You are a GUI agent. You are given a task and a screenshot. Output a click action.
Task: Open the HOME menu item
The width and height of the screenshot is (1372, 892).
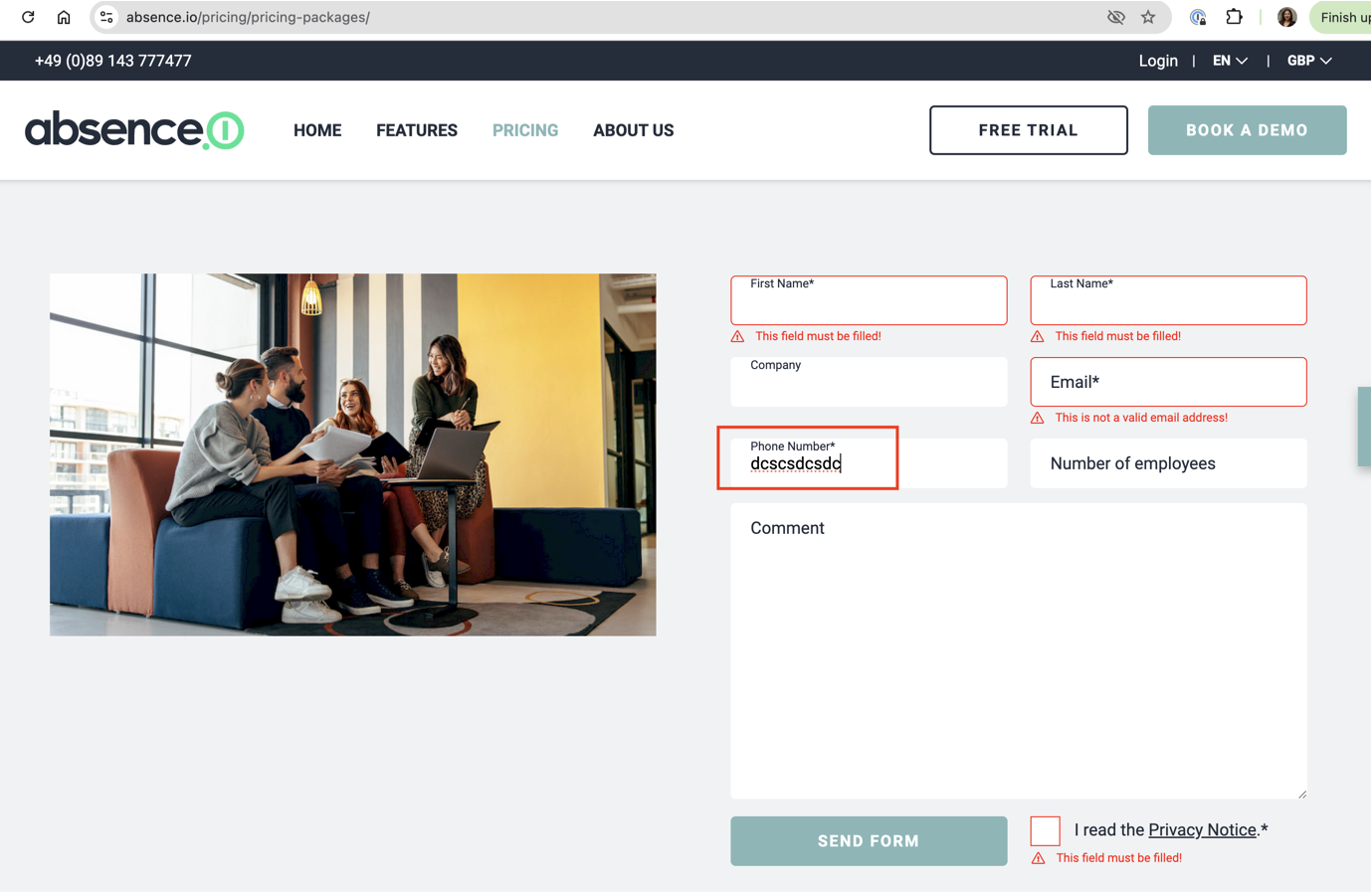317,130
